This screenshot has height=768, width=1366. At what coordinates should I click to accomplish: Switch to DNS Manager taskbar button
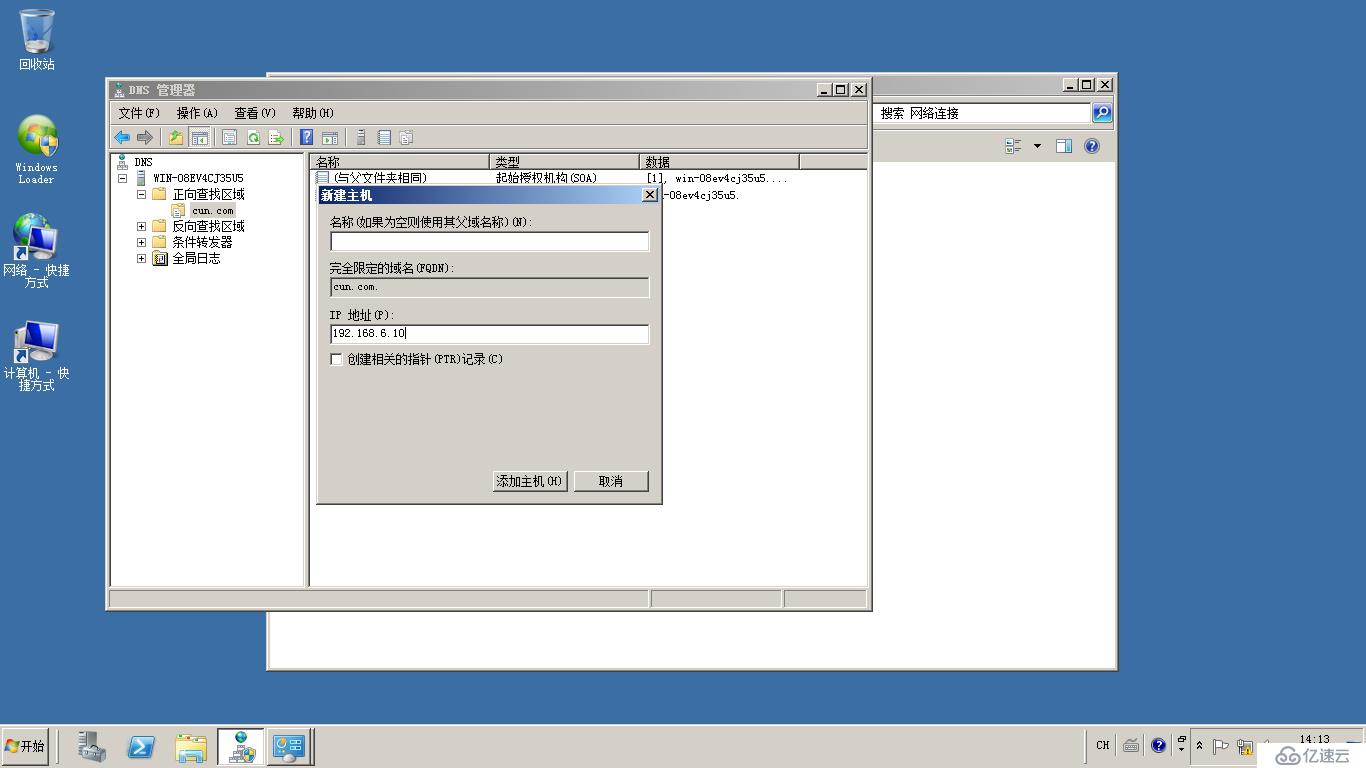(x=241, y=747)
